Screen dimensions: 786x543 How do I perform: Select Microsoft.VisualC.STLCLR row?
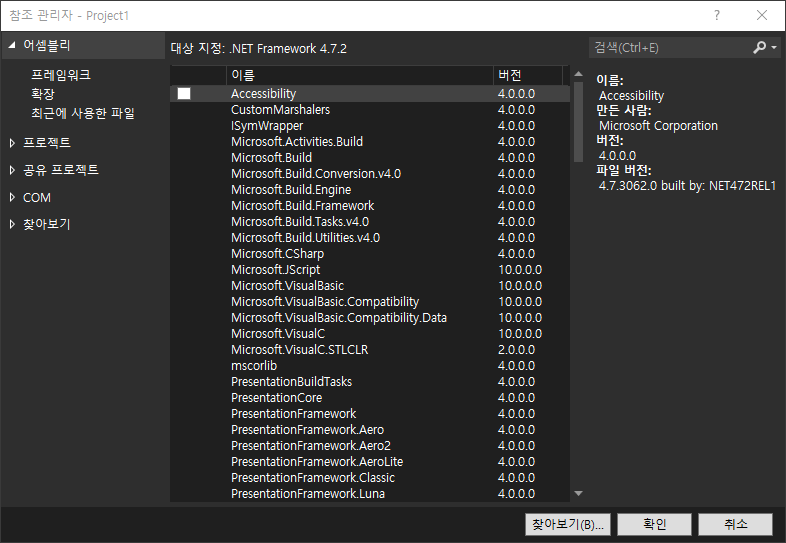[x=370, y=350]
